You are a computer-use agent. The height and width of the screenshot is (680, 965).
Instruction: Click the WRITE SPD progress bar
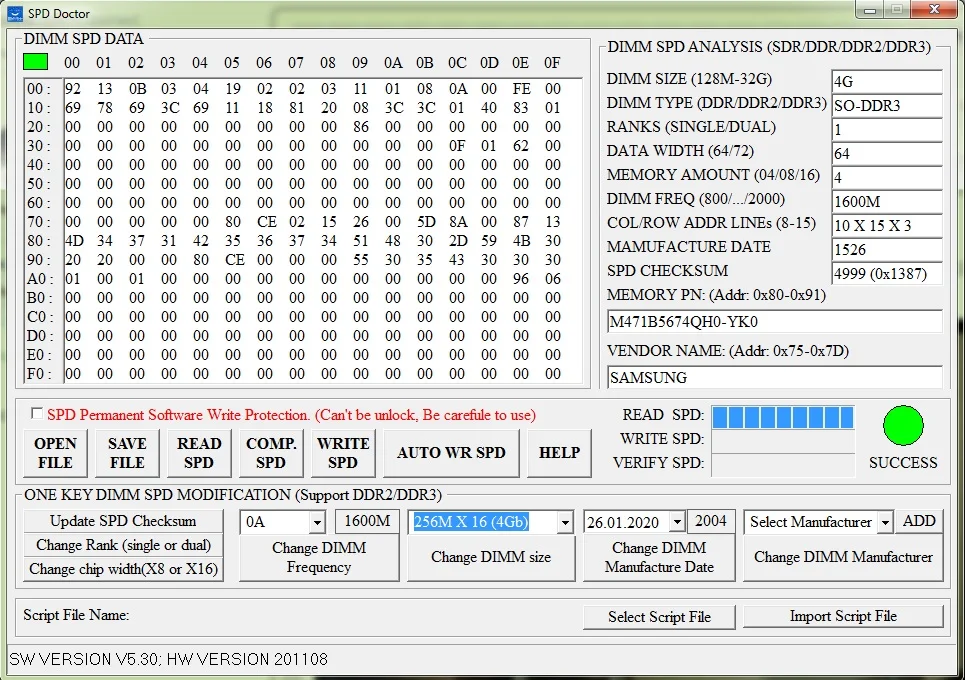[x=783, y=441]
